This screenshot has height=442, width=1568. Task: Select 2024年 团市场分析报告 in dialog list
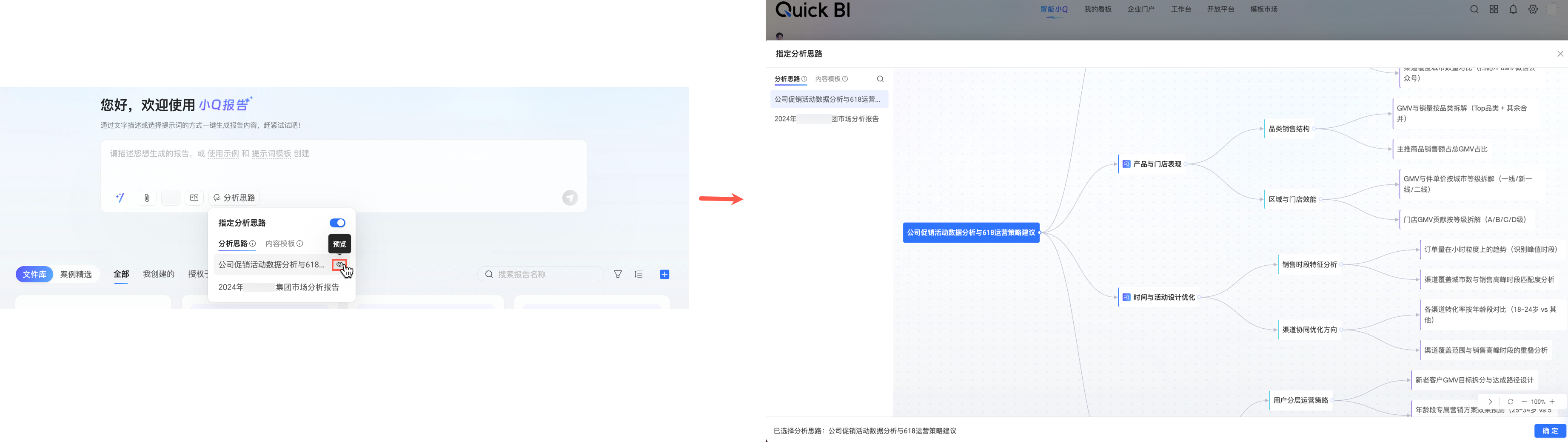[829, 119]
